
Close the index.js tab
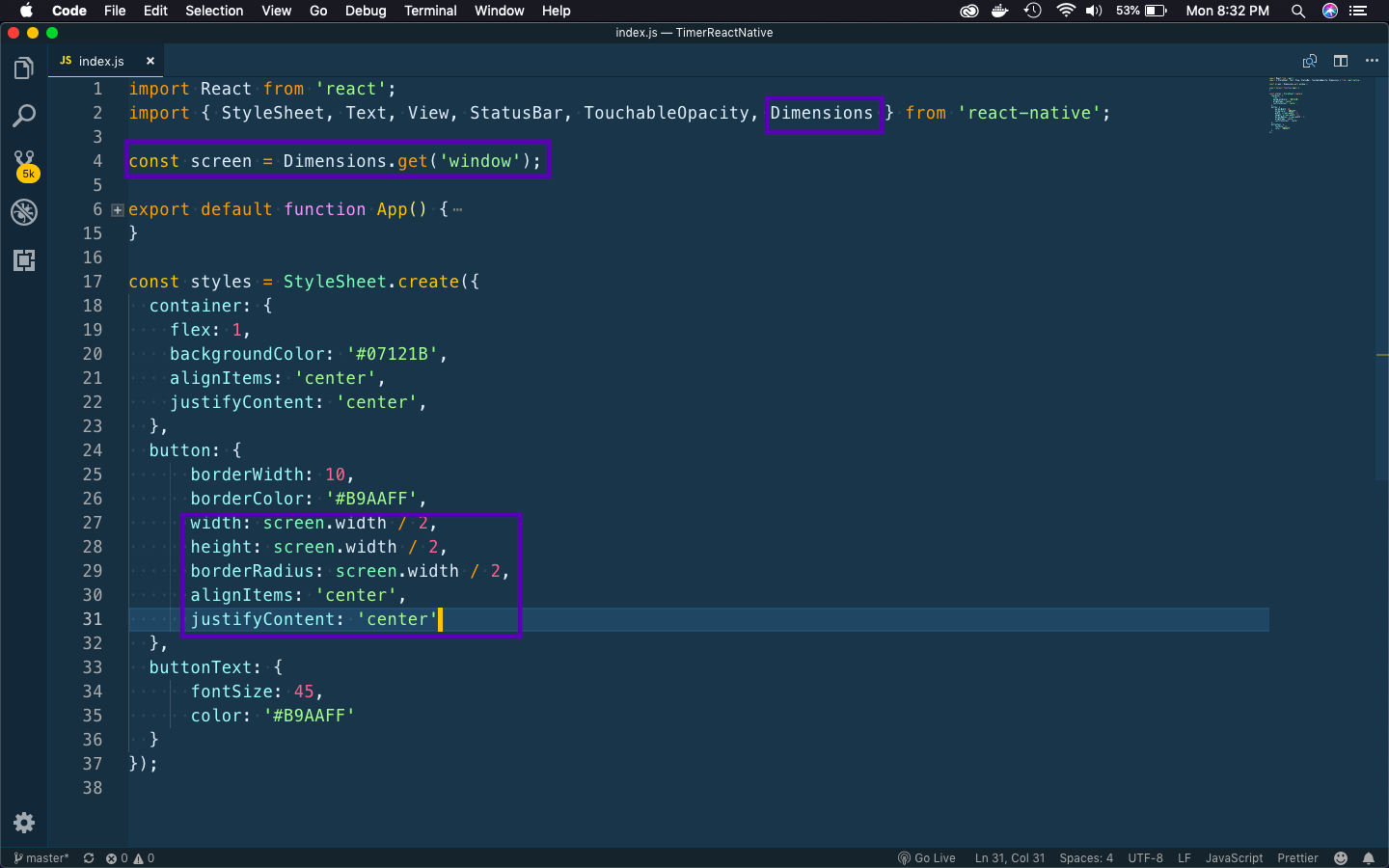[x=150, y=61]
